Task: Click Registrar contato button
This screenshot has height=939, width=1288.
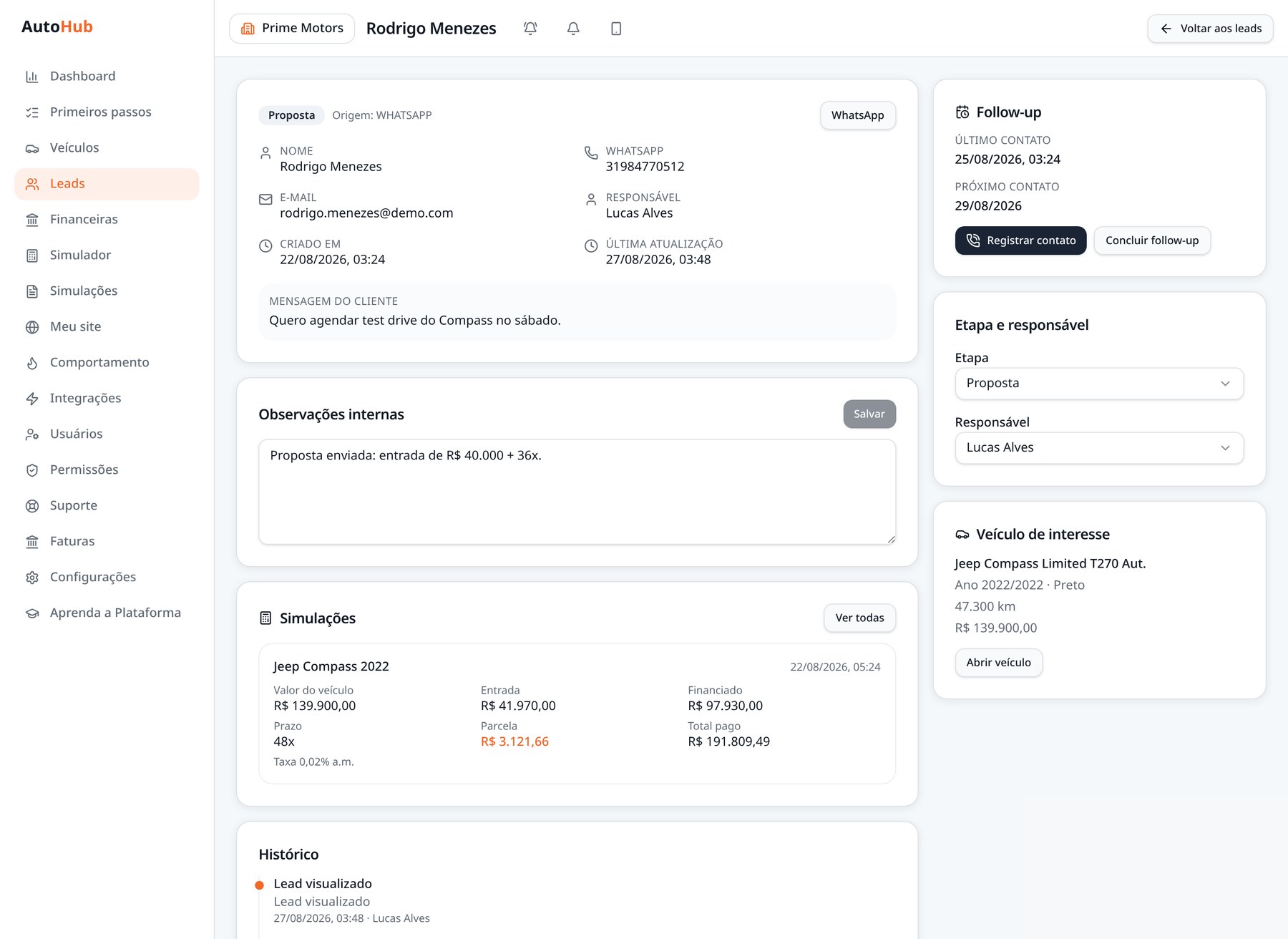Action: tap(1020, 240)
